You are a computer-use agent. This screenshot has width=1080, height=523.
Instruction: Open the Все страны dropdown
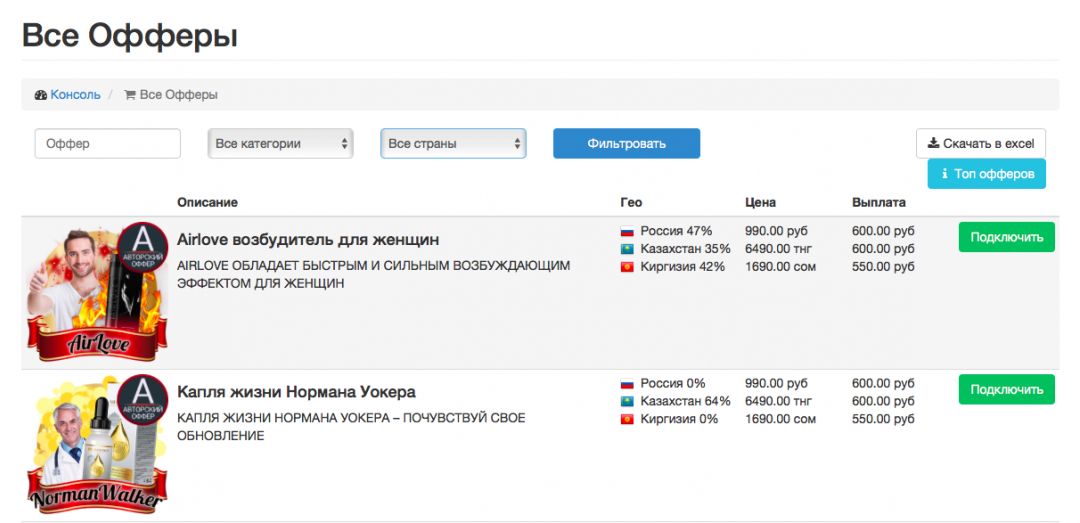453,144
